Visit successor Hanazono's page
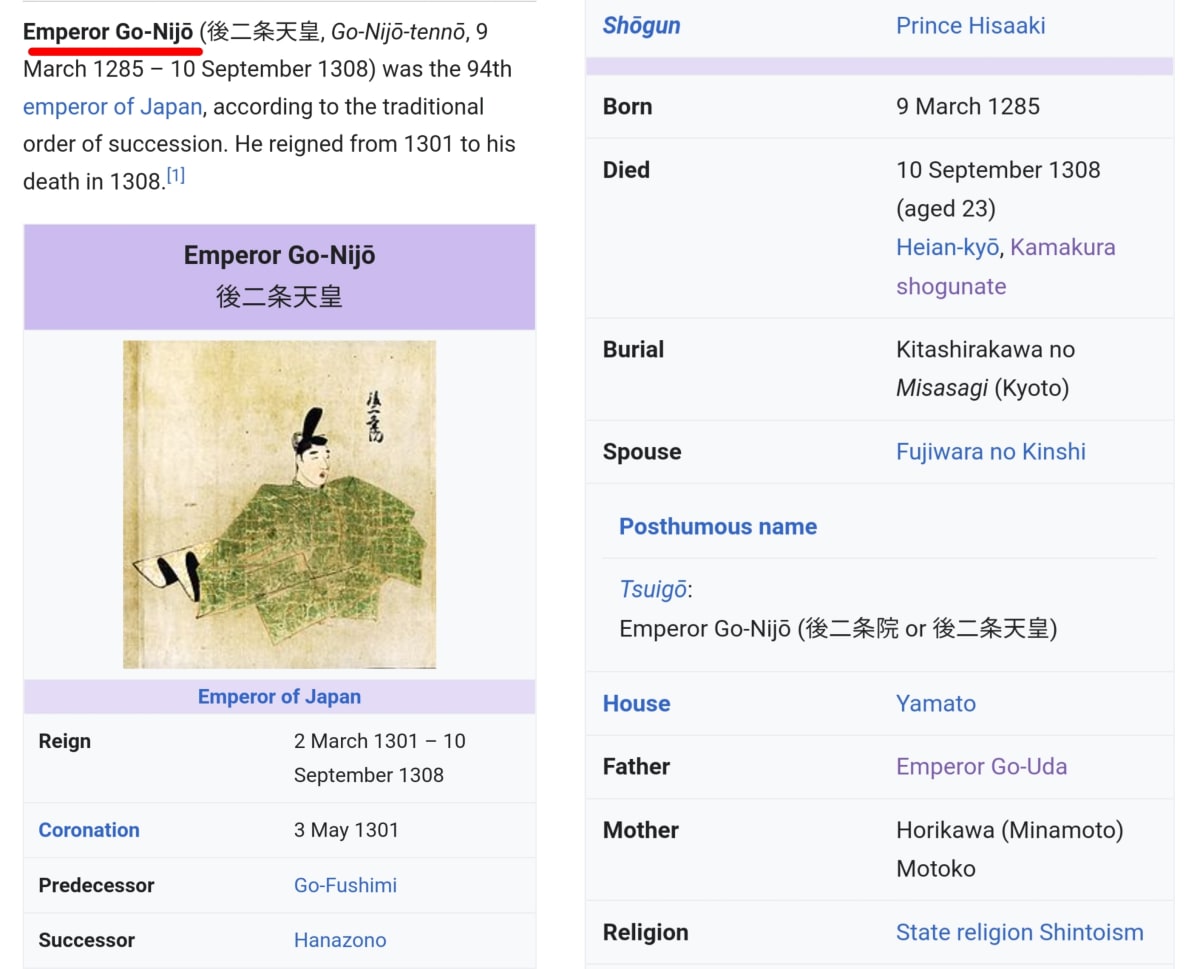 pyautogui.click(x=340, y=940)
